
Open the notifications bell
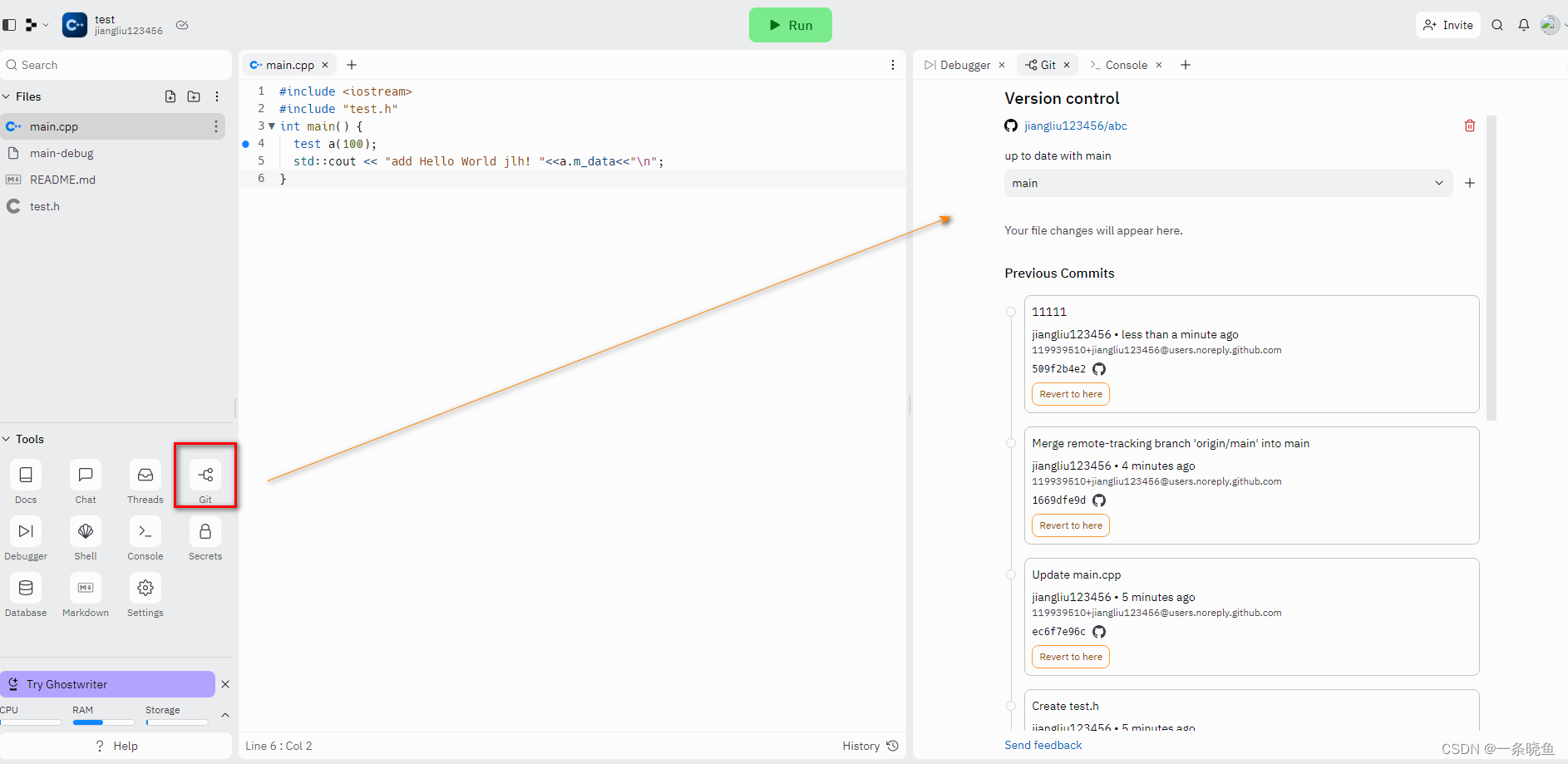click(1524, 25)
